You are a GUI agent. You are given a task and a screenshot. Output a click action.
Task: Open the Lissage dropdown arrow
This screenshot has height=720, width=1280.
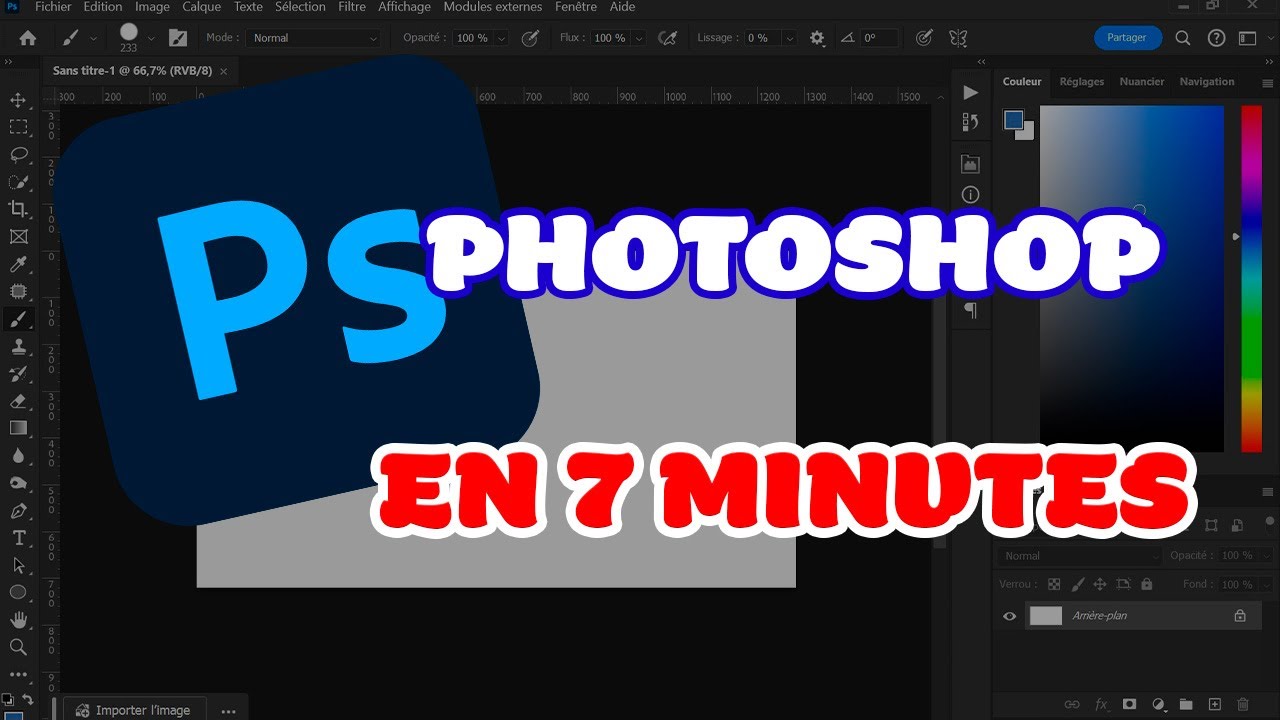click(x=789, y=38)
